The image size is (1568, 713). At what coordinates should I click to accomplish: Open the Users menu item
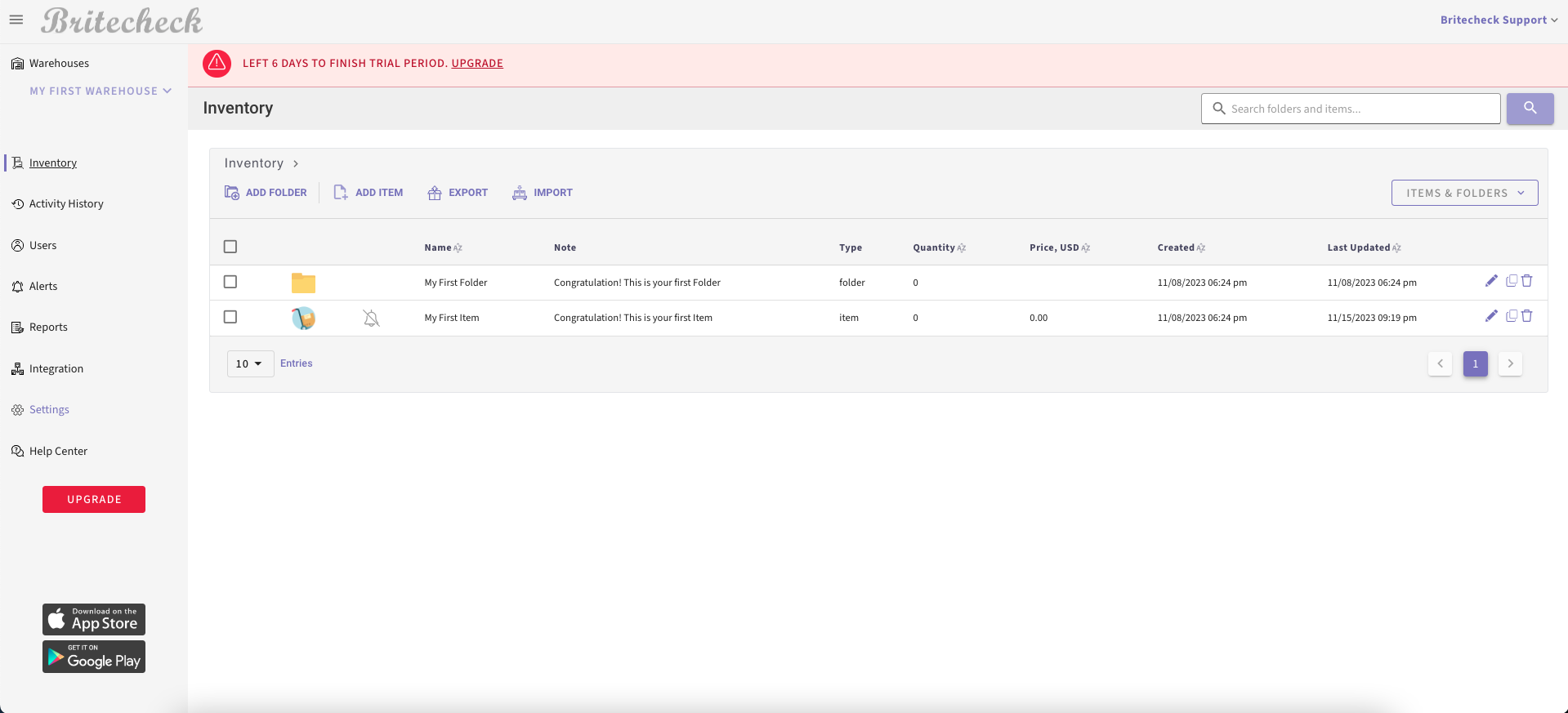(43, 245)
